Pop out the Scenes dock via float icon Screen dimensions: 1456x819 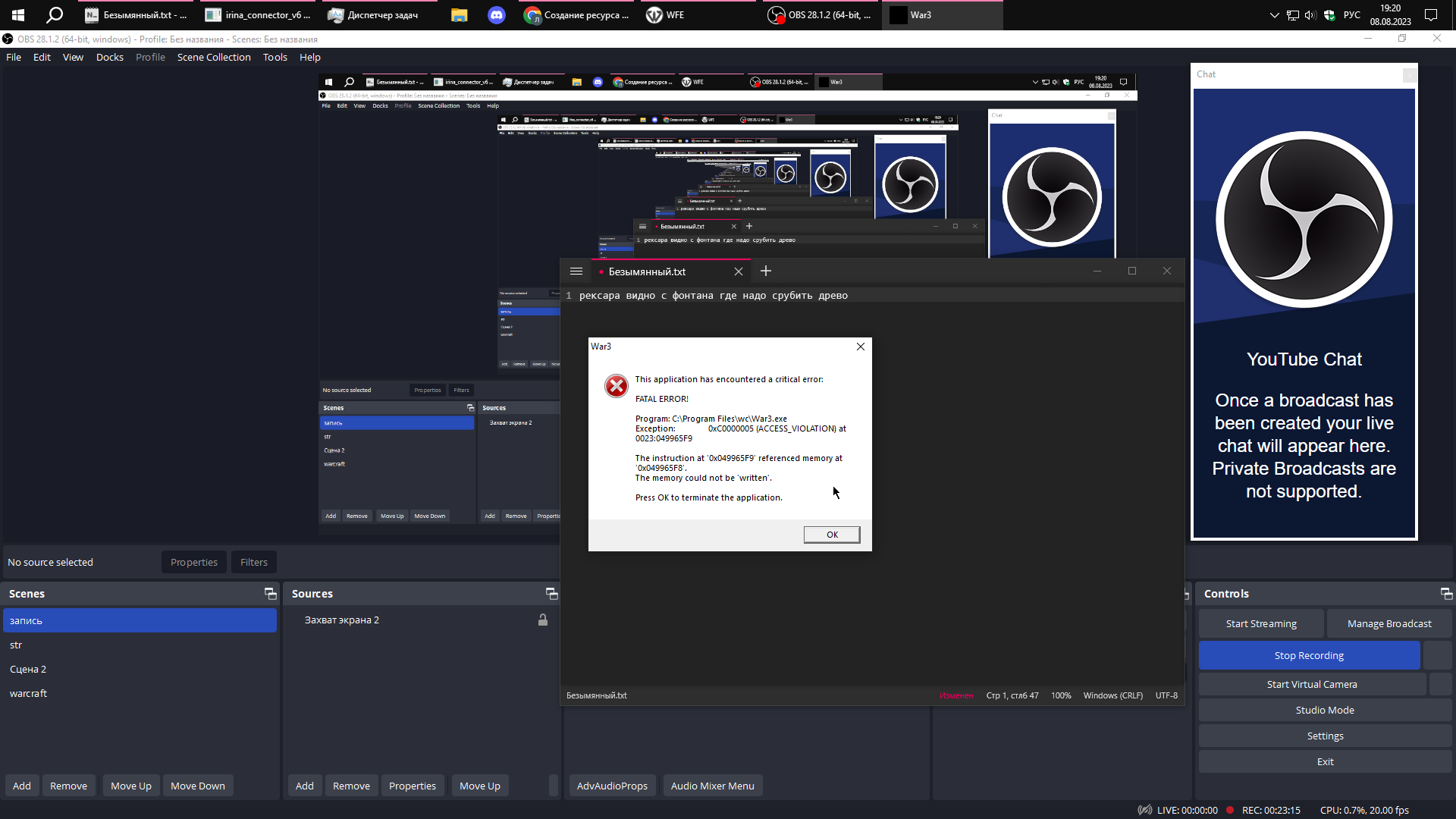pyautogui.click(x=270, y=594)
